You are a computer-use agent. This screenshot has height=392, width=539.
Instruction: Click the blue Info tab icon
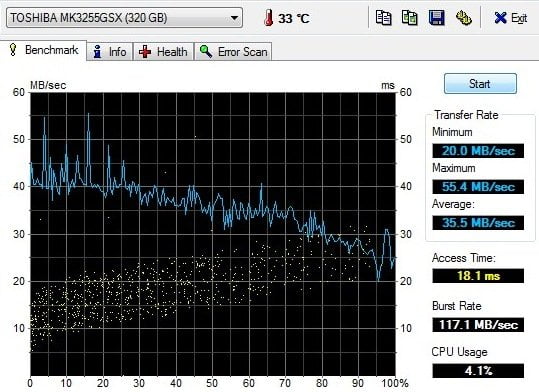tap(98, 52)
